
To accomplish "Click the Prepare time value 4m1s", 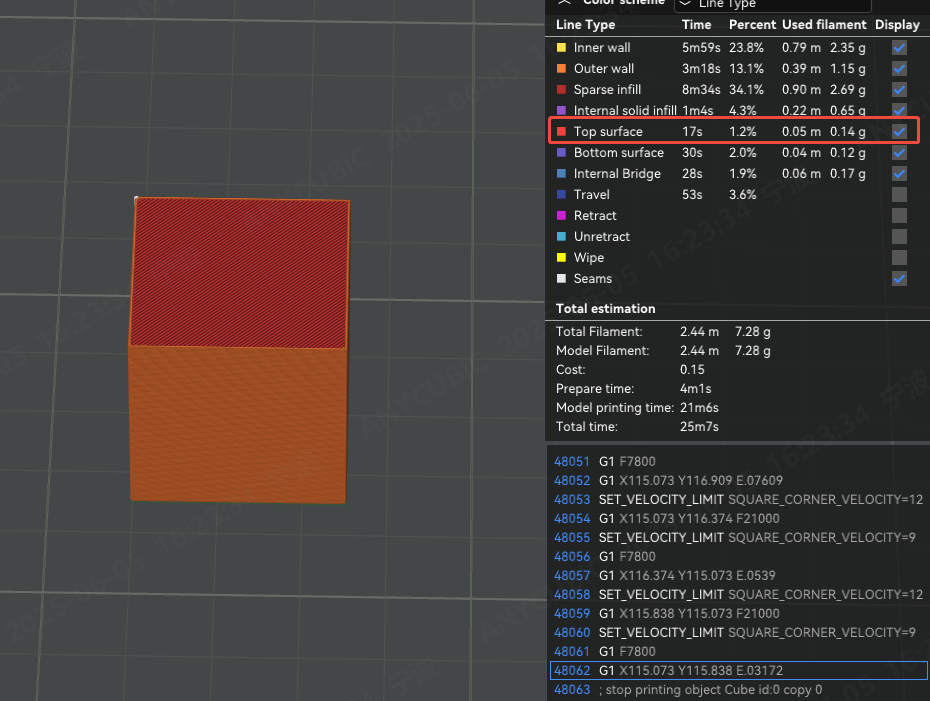I will click(x=696, y=388).
